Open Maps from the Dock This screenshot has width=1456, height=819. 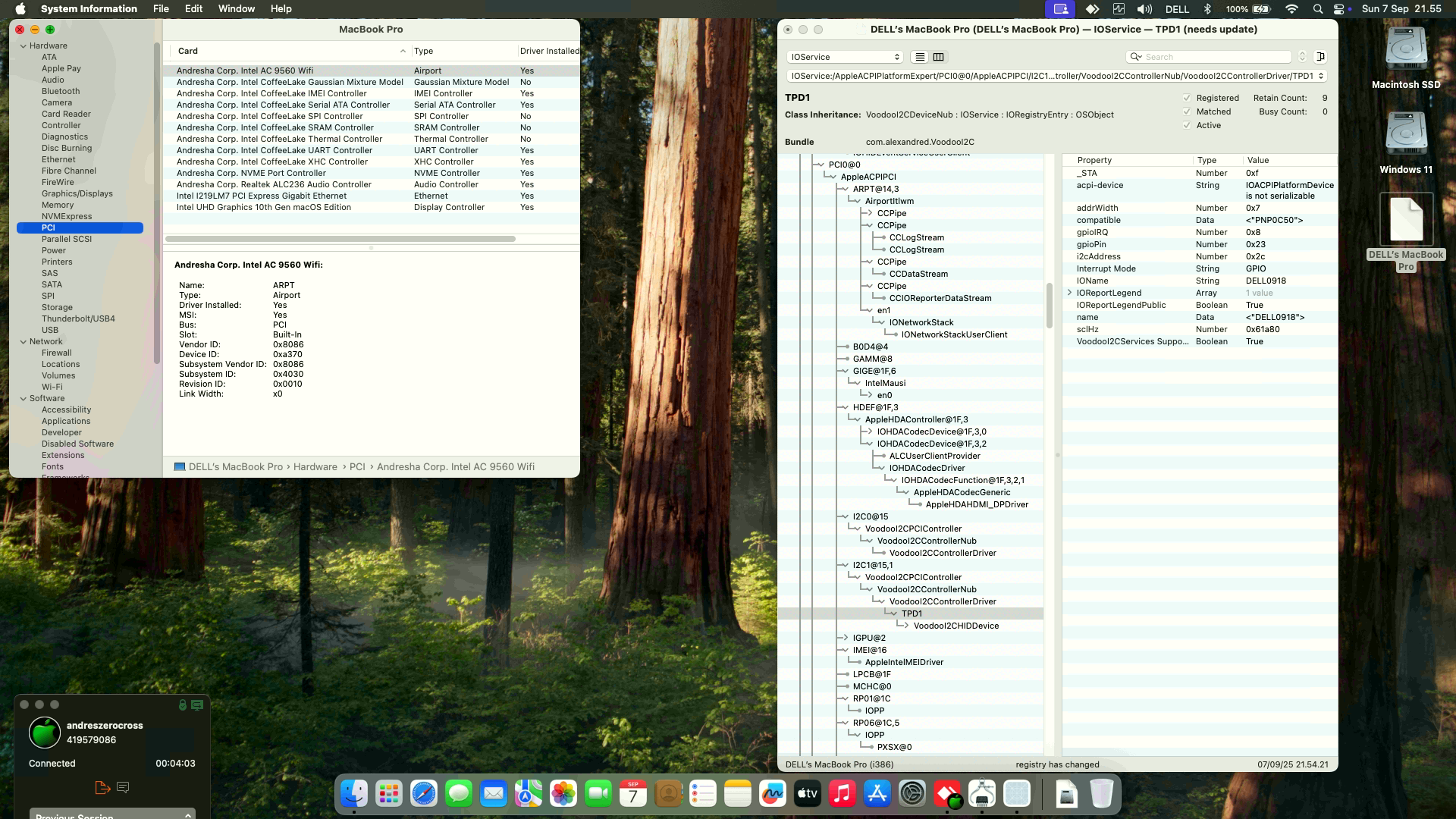tap(529, 794)
